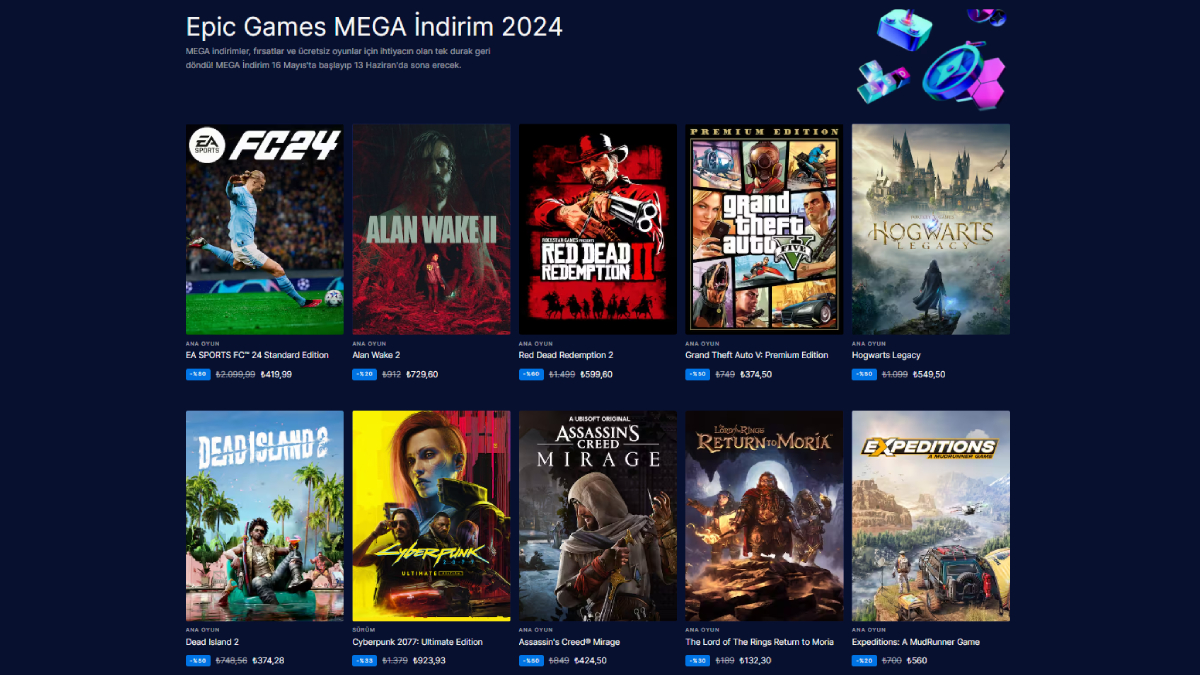Viewport: 1200px width, 675px height.
Task: Click the struck-through ₺1.379 original price
Action: pos(396,661)
